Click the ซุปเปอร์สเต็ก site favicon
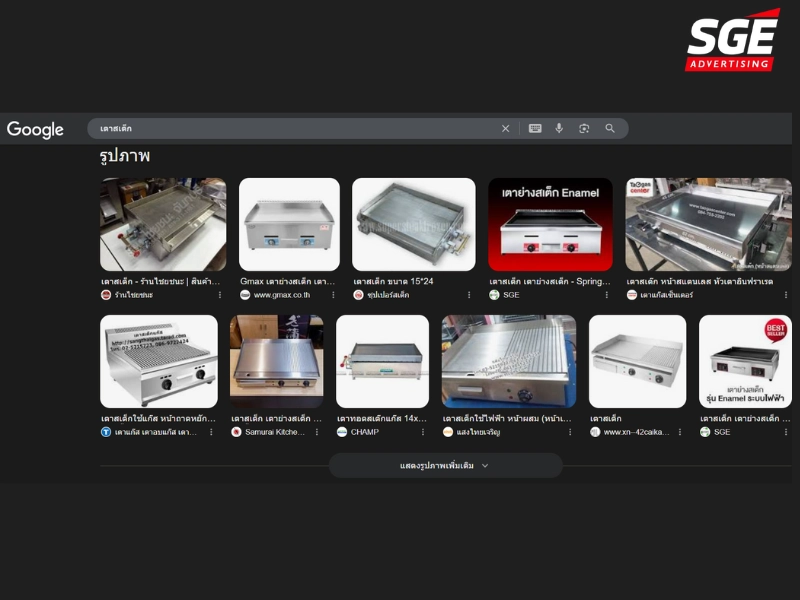 click(358, 295)
